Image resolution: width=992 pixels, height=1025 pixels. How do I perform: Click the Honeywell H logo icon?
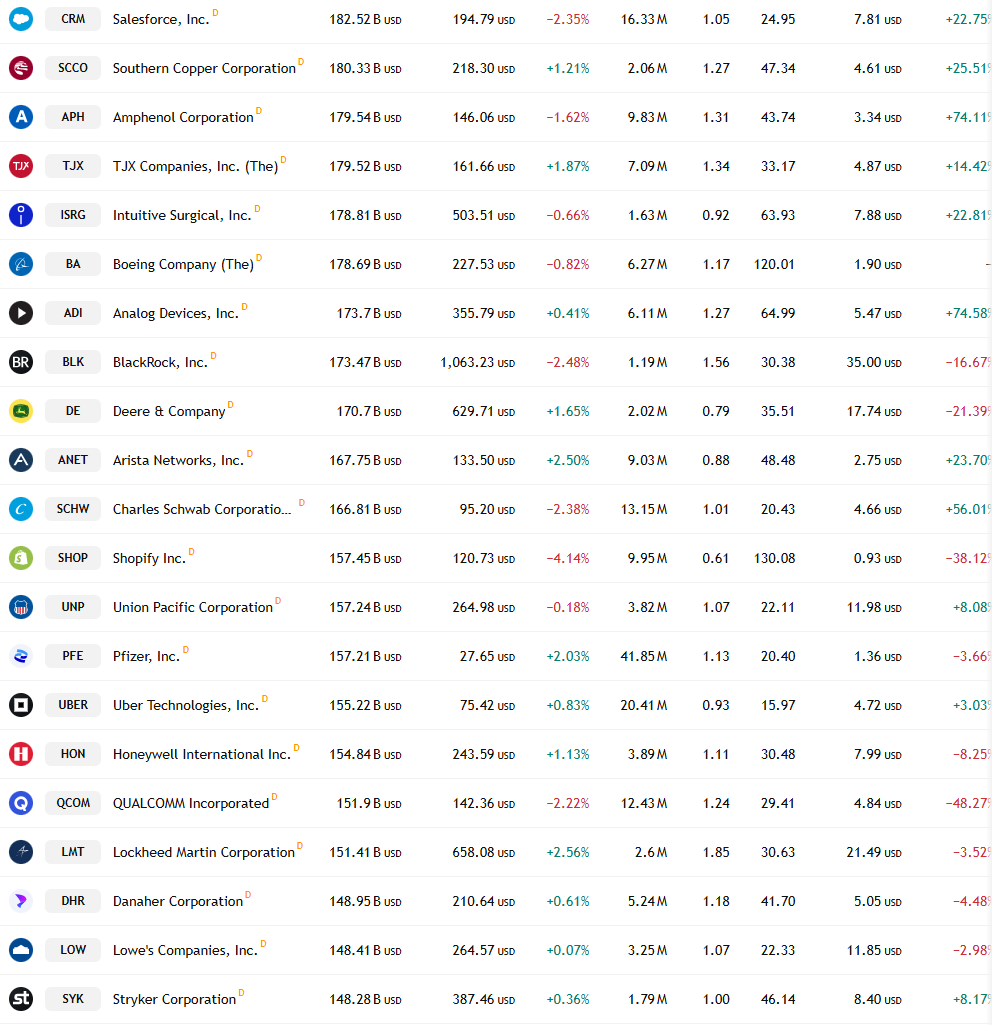pos(21,754)
